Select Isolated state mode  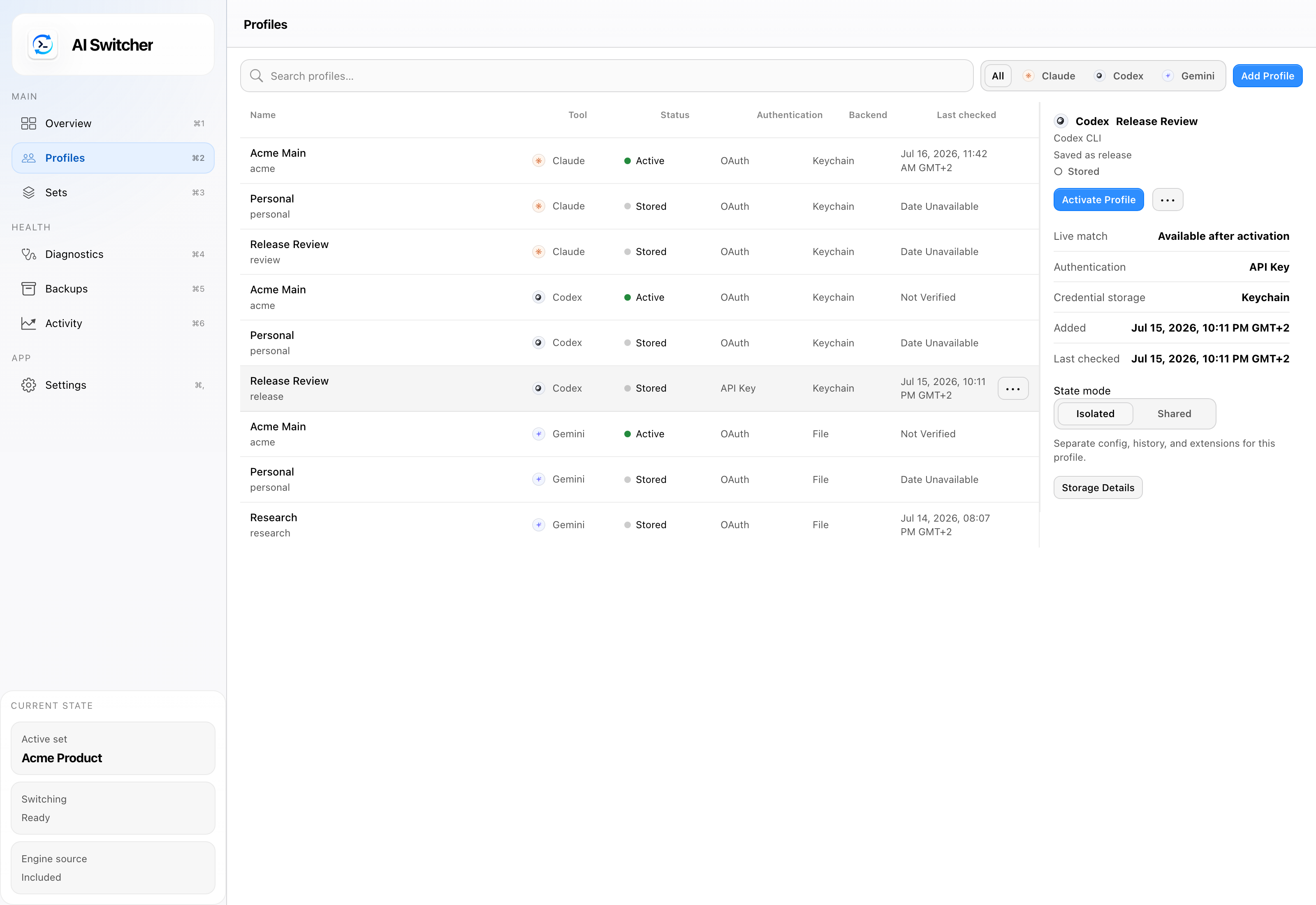click(1095, 413)
